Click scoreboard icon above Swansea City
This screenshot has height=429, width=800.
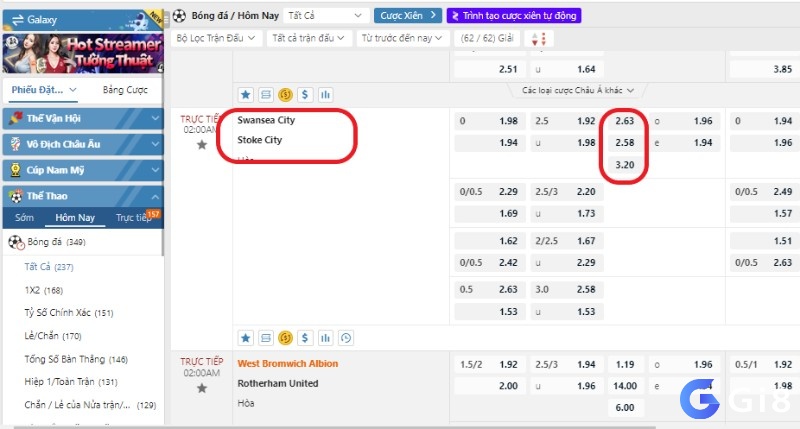(x=265, y=94)
